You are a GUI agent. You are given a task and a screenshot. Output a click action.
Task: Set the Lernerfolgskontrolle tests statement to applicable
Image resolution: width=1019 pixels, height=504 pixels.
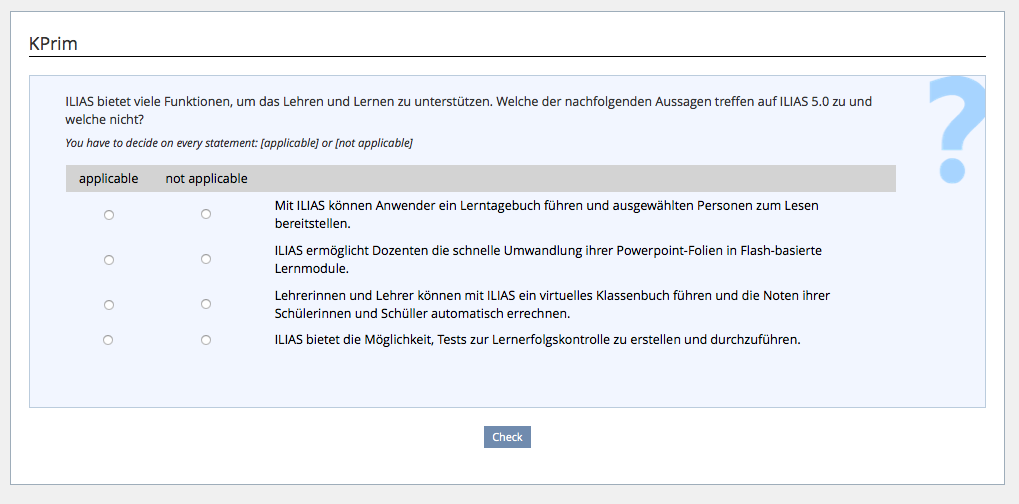click(108, 340)
